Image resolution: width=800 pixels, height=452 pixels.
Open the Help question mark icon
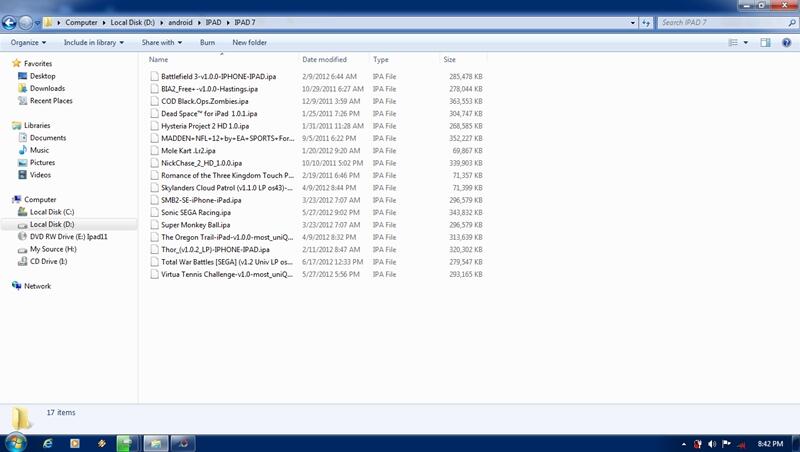(x=786, y=43)
